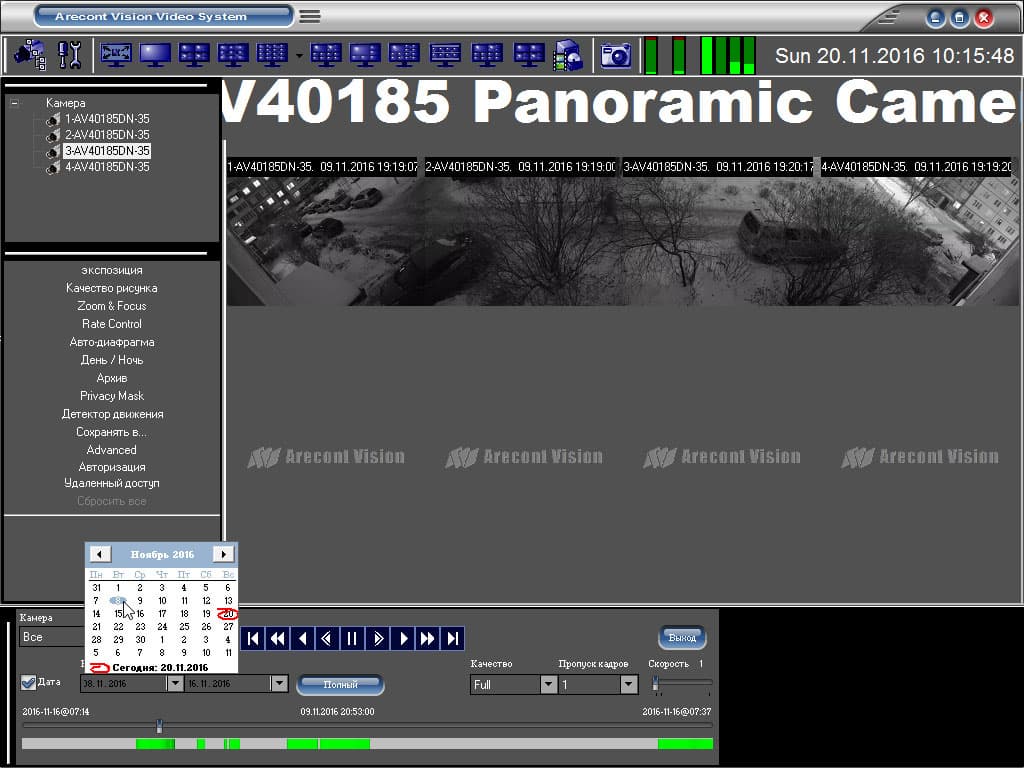Jump to the start of the recording
The width and height of the screenshot is (1024, 768).
click(x=253, y=638)
